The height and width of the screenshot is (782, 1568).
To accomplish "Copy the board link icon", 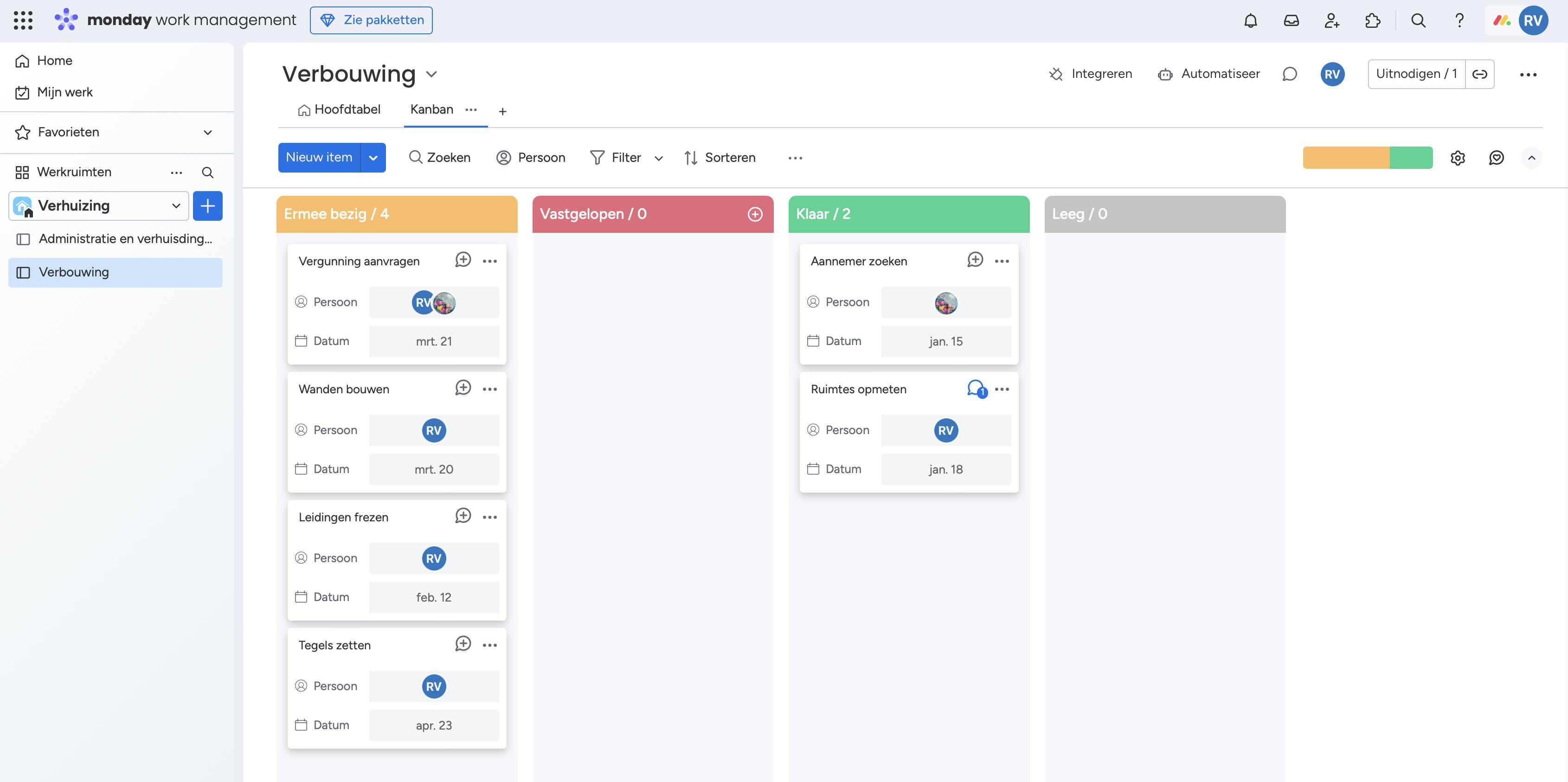I will point(1480,74).
